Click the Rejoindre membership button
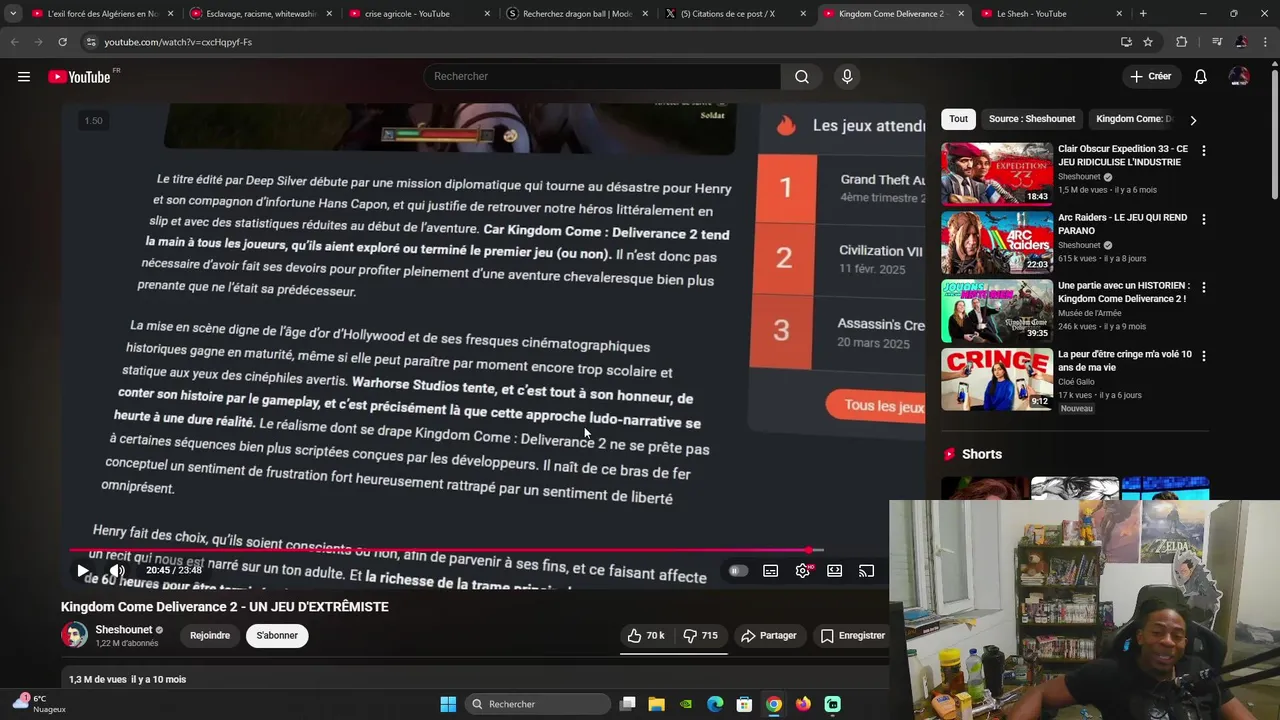 [x=210, y=636]
